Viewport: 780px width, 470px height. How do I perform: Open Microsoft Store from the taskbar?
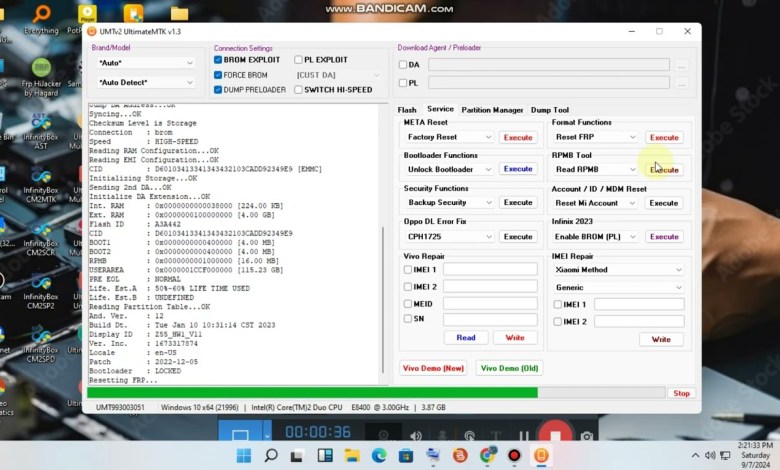pos(406,455)
